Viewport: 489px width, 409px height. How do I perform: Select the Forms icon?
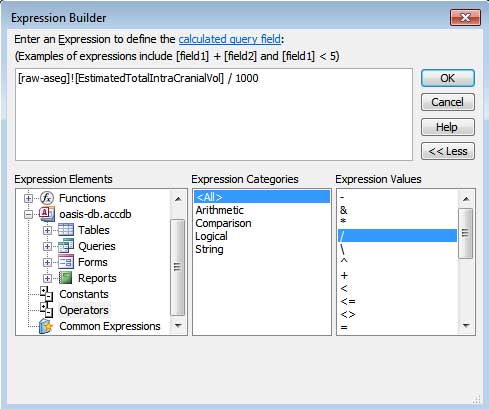click(x=66, y=262)
